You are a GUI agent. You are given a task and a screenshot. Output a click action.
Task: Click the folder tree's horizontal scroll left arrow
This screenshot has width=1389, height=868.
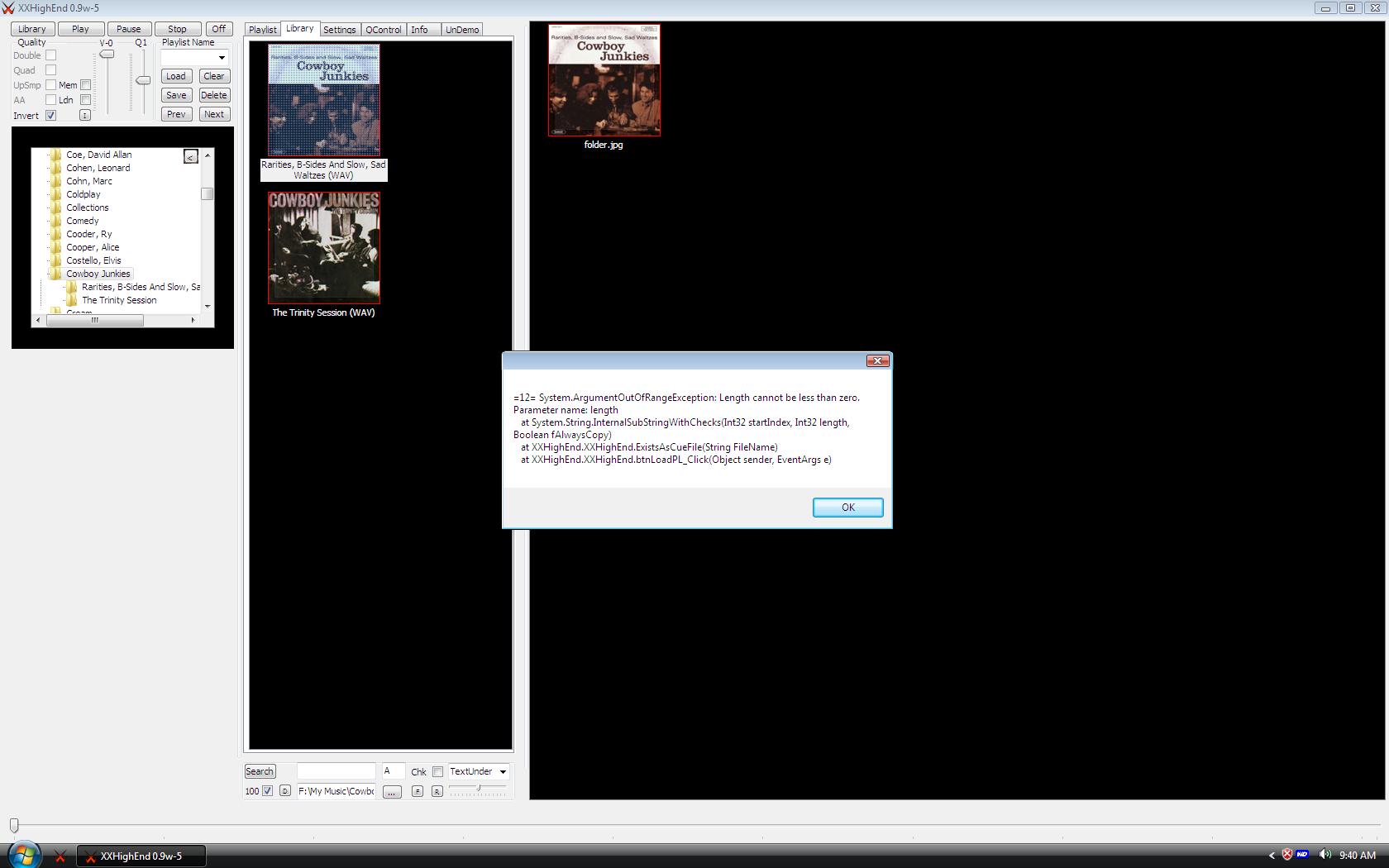(x=38, y=320)
